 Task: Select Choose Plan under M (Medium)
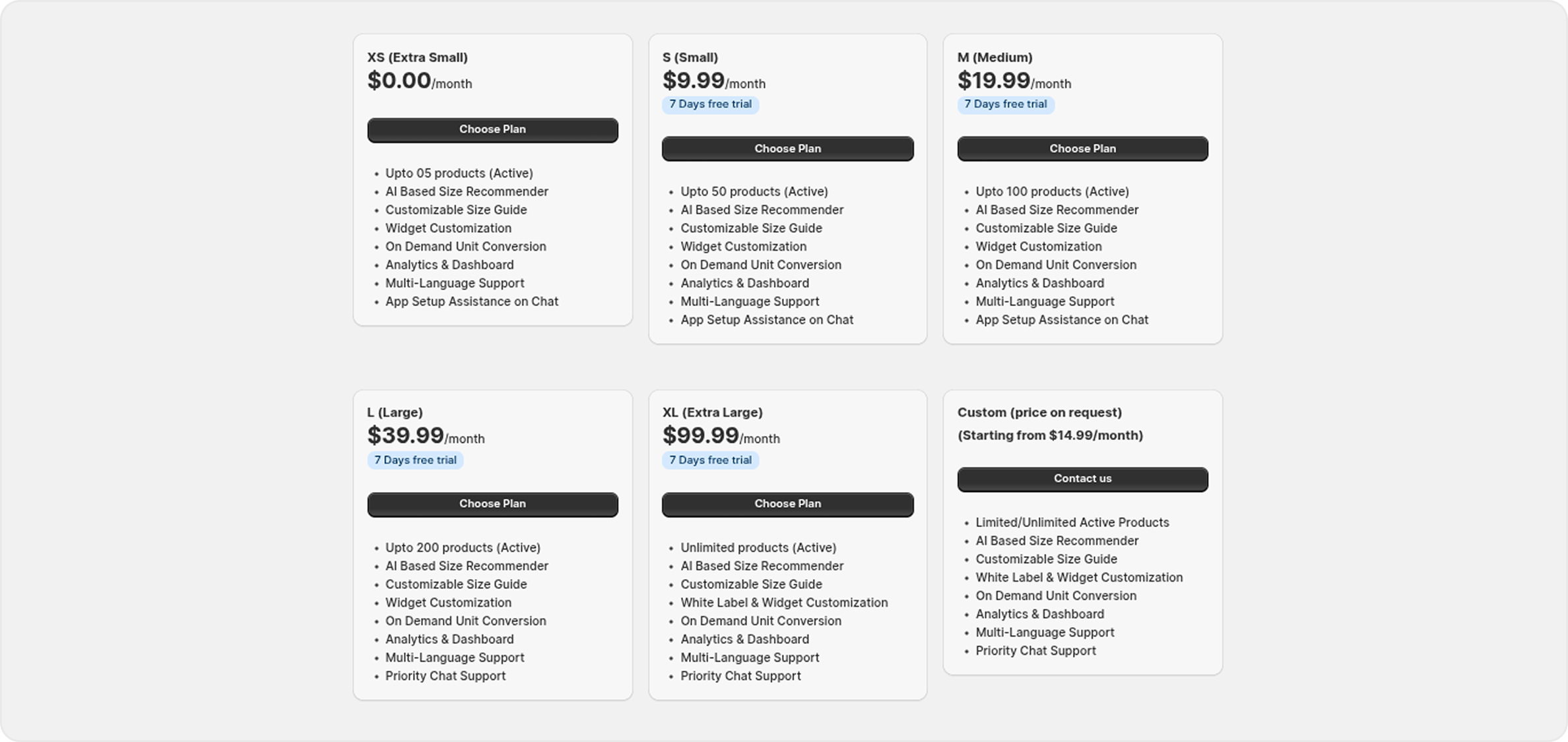tap(1082, 149)
